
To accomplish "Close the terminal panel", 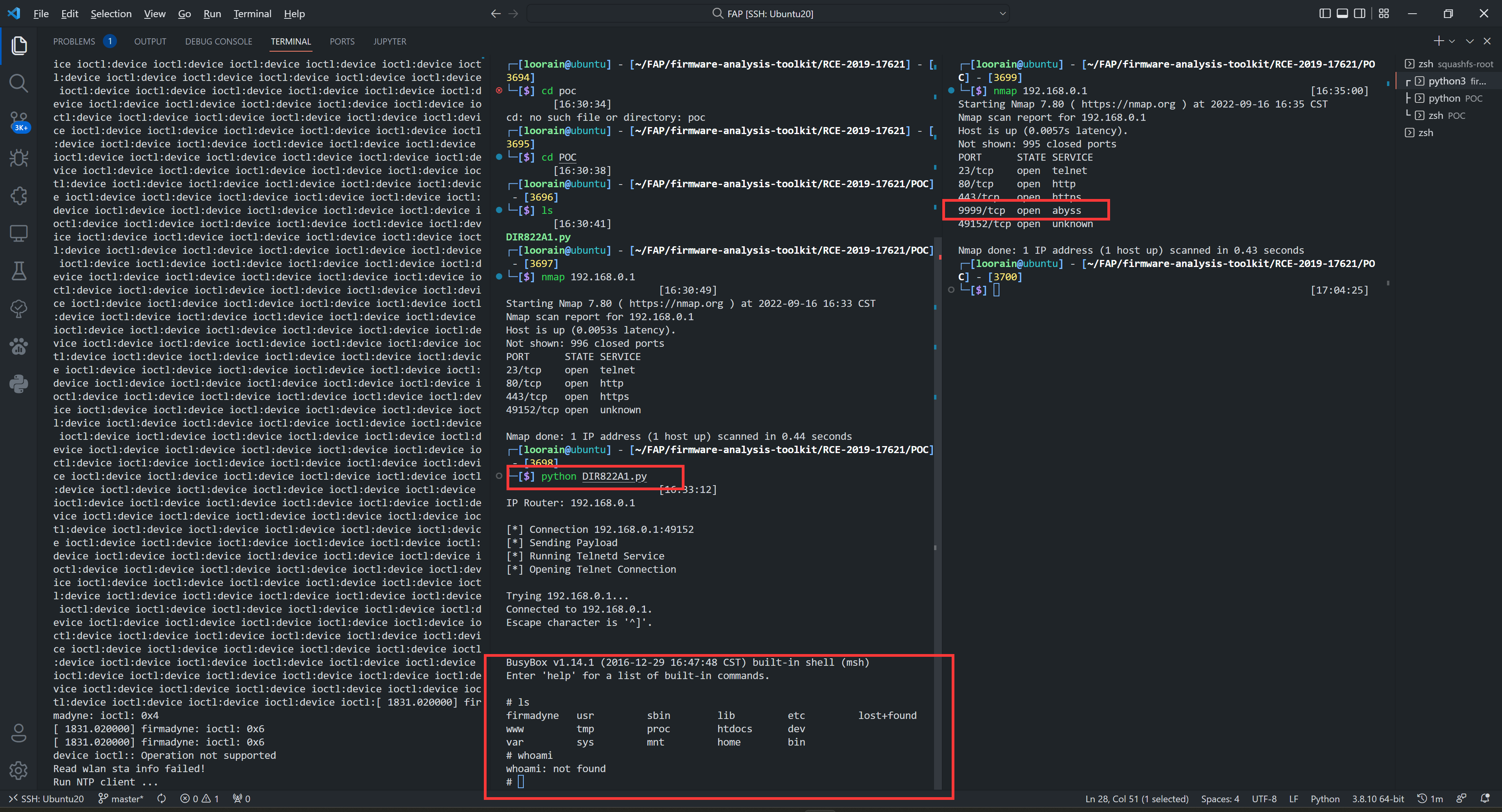I will (x=1488, y=41).
